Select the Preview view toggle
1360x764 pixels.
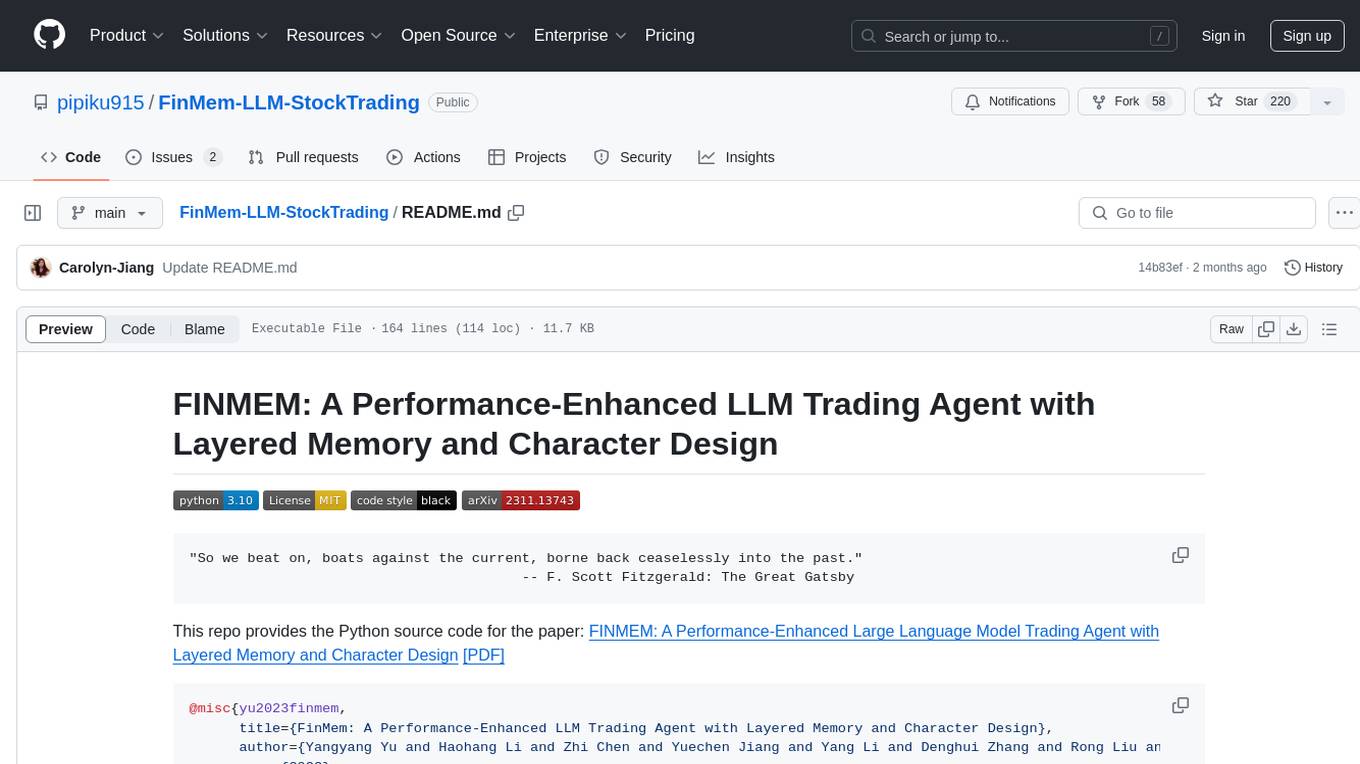66,329
